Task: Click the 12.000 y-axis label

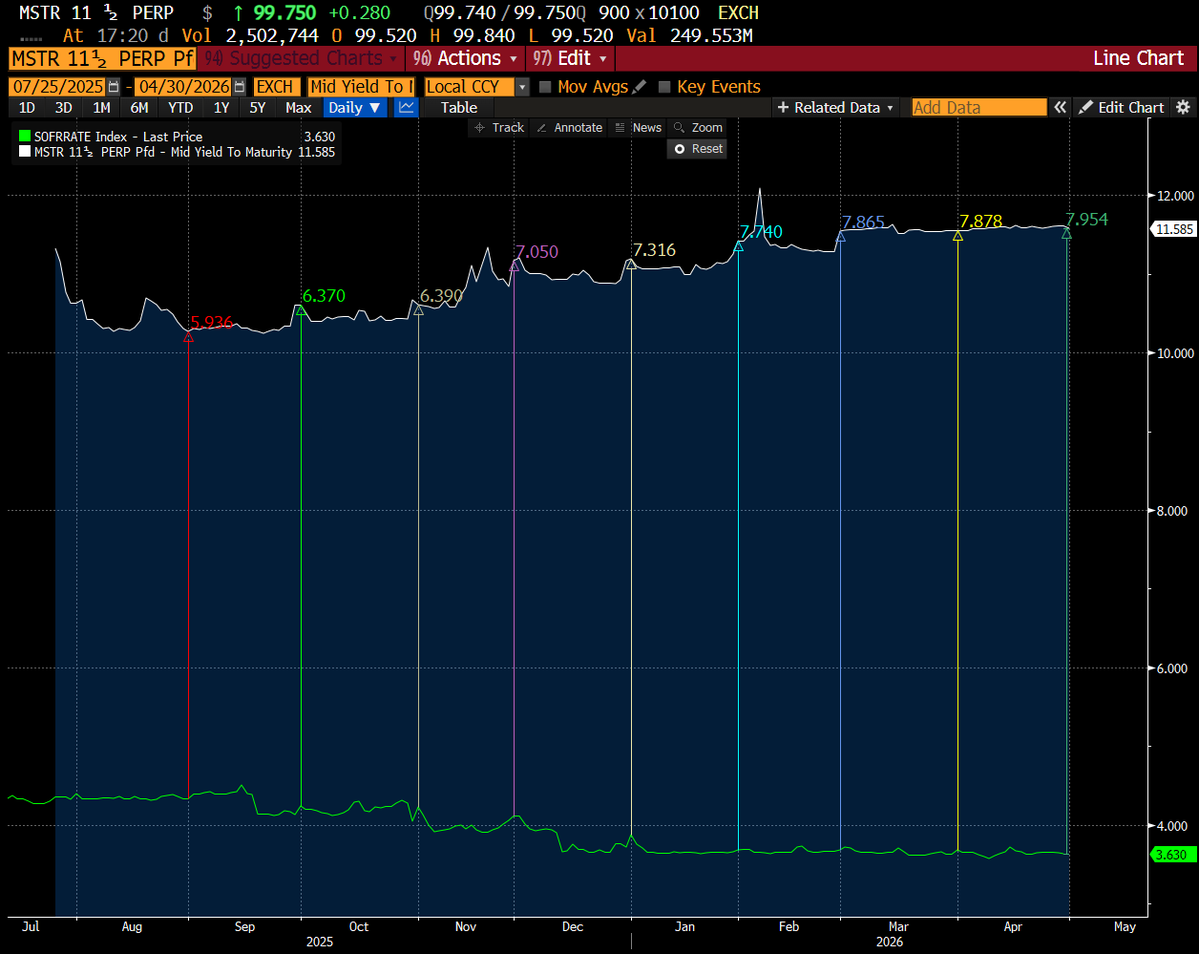Action: click(1175, 196)
